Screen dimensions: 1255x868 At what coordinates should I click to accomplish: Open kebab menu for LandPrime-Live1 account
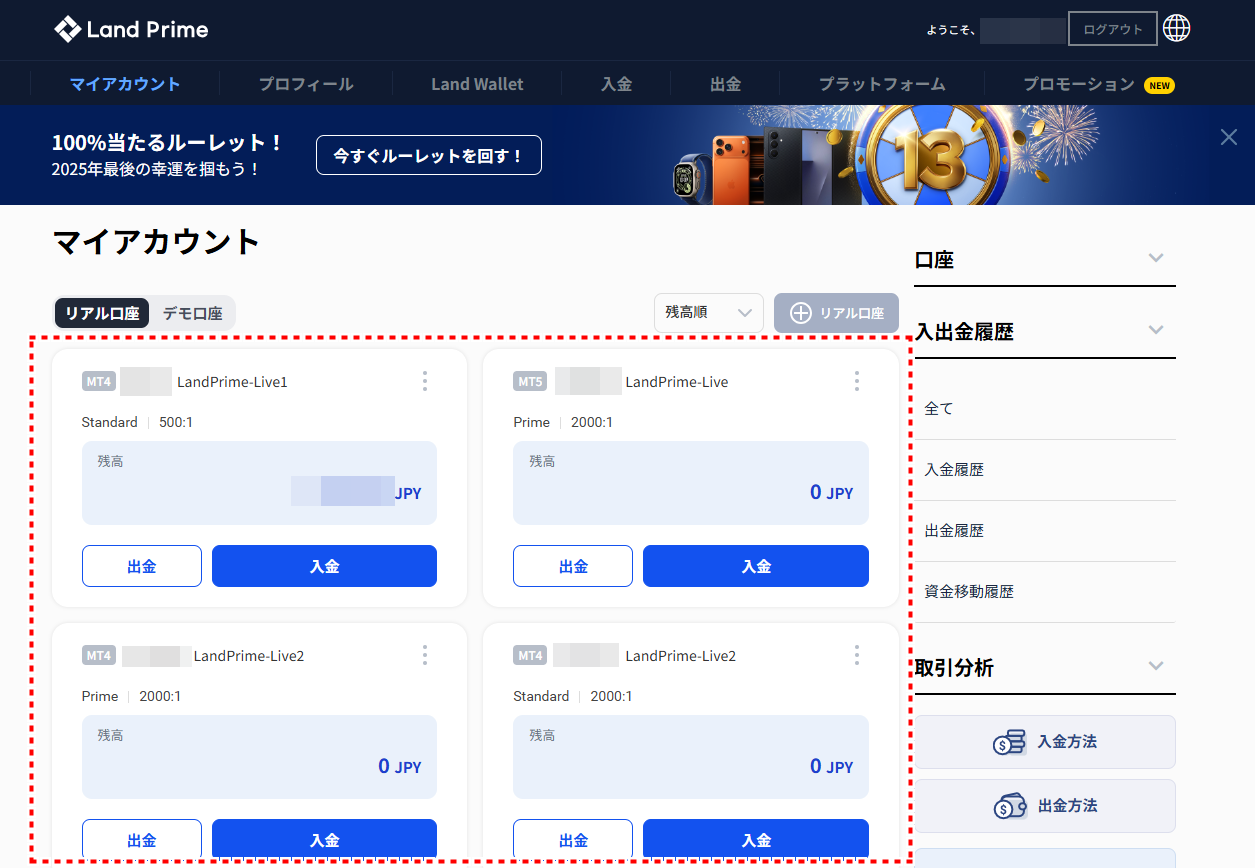point(425,381)
